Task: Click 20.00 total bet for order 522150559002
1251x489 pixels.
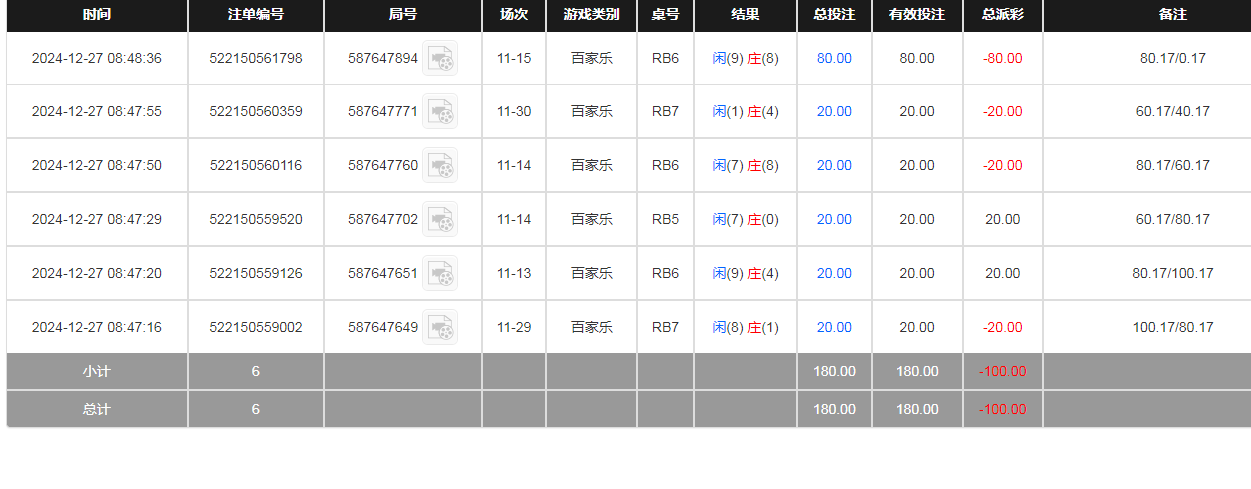Action: pos(834,328)
